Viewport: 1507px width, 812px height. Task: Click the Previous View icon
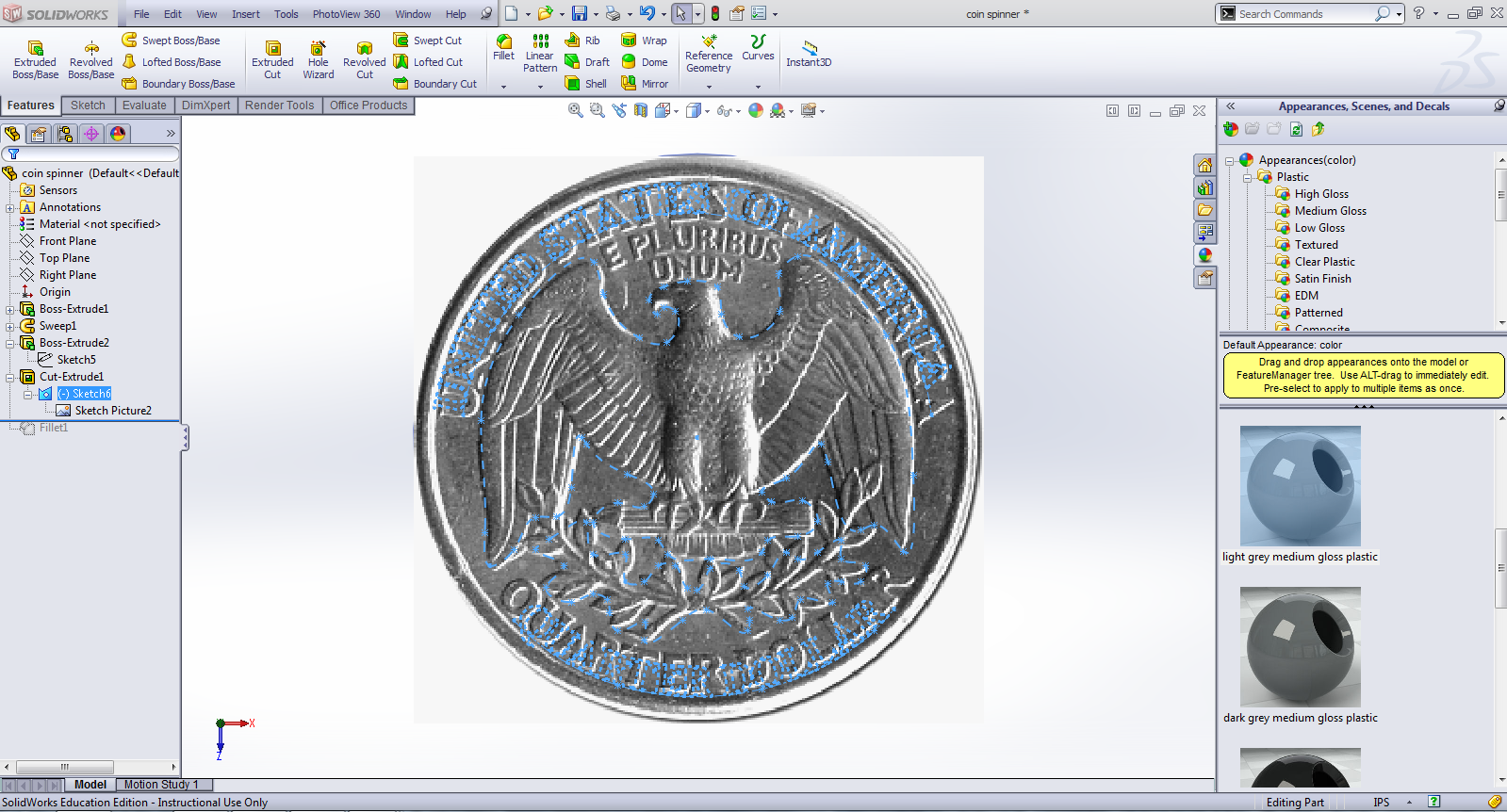point(618,110)
